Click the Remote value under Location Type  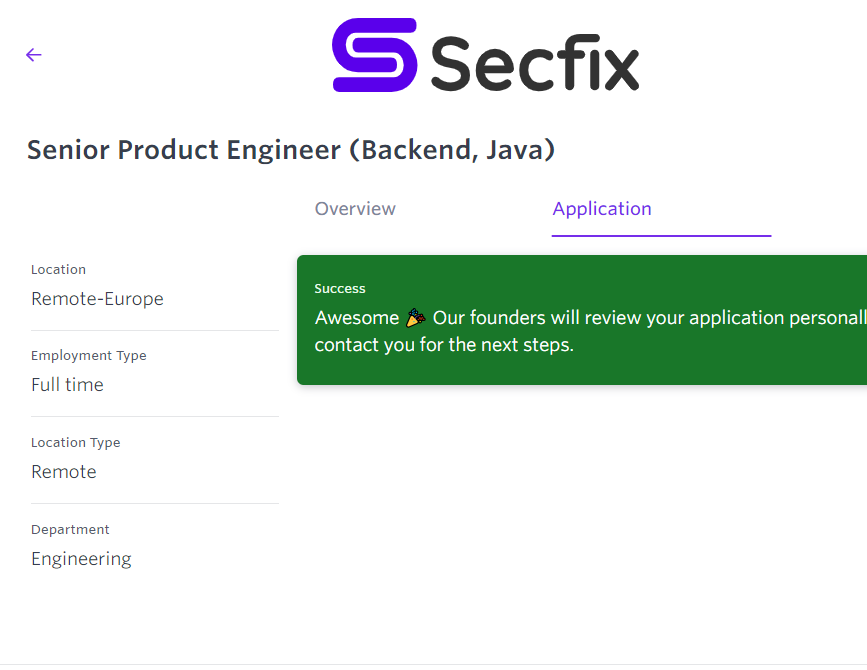pyautogui.click(x=64, y=472)
